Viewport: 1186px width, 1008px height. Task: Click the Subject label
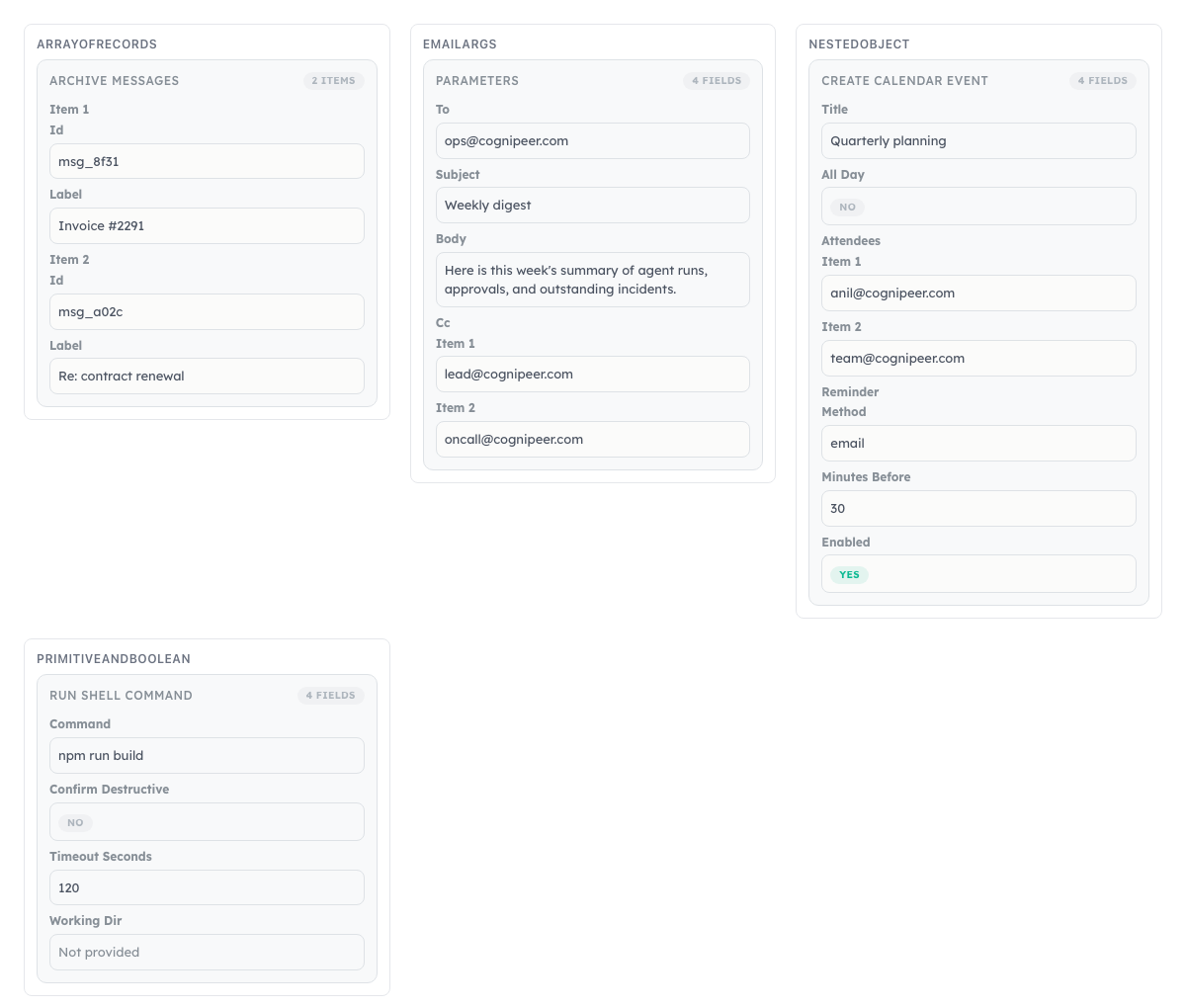[458, 174]
